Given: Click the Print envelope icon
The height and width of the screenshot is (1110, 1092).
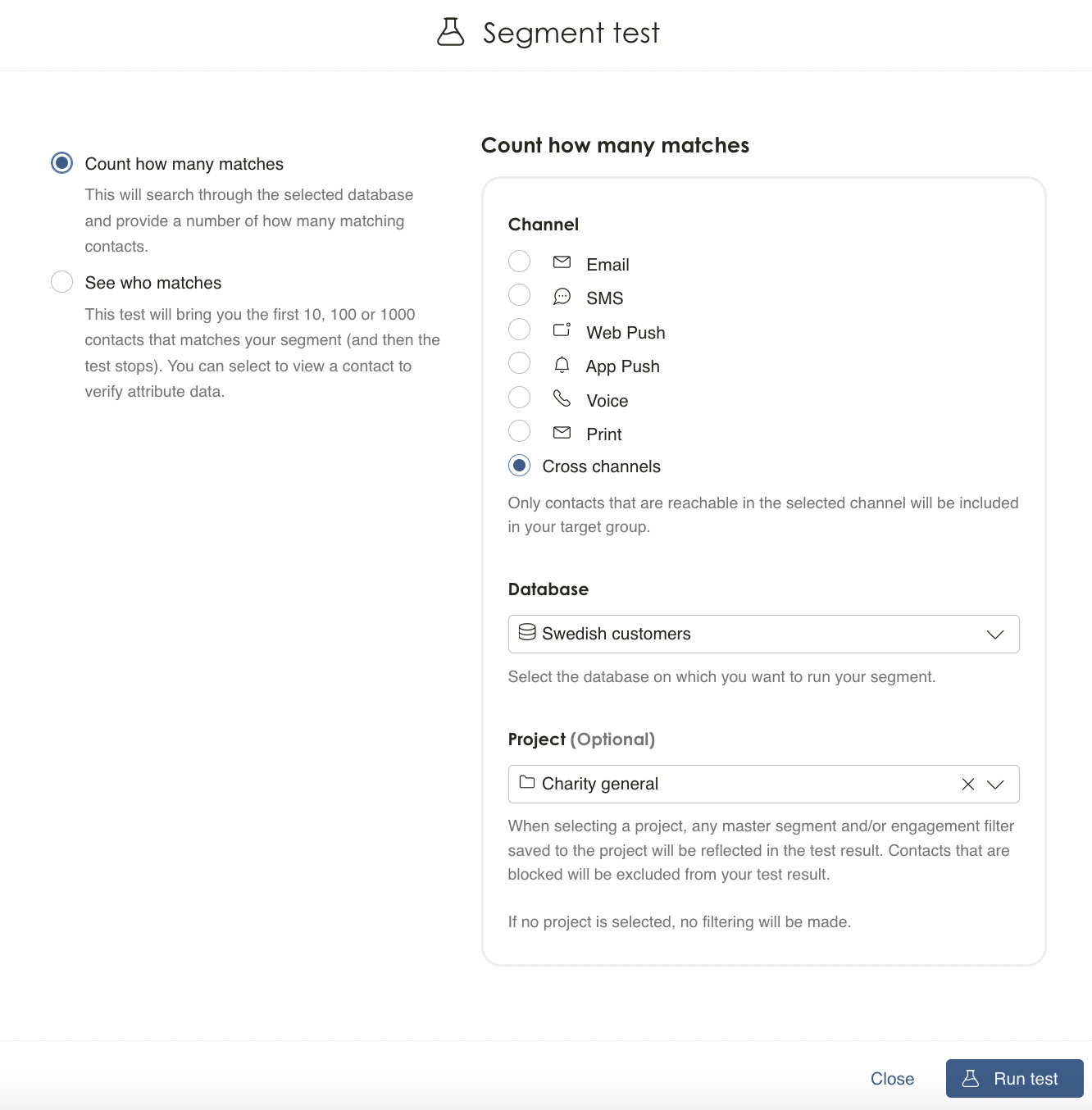Looking at the screenshot, I should coord(562,432).
